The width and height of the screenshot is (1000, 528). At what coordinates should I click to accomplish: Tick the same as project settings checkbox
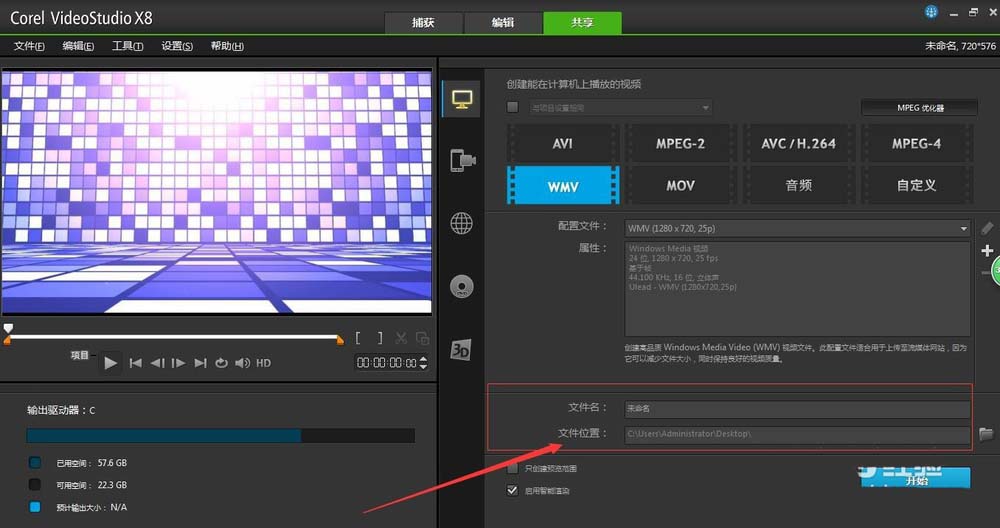pos(512,107)
